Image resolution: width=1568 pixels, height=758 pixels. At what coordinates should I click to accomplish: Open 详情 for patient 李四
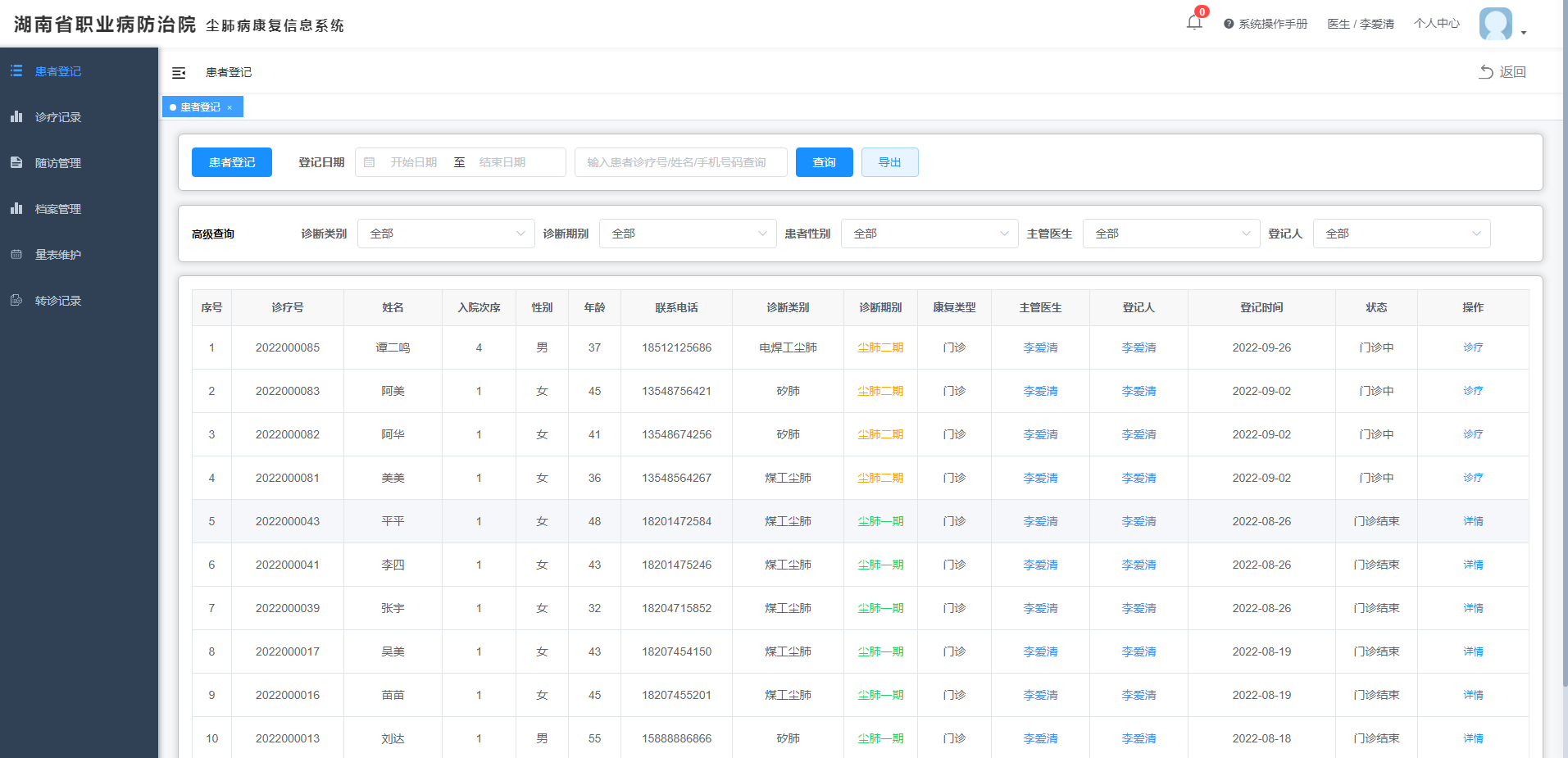[x=1473, y=565]
